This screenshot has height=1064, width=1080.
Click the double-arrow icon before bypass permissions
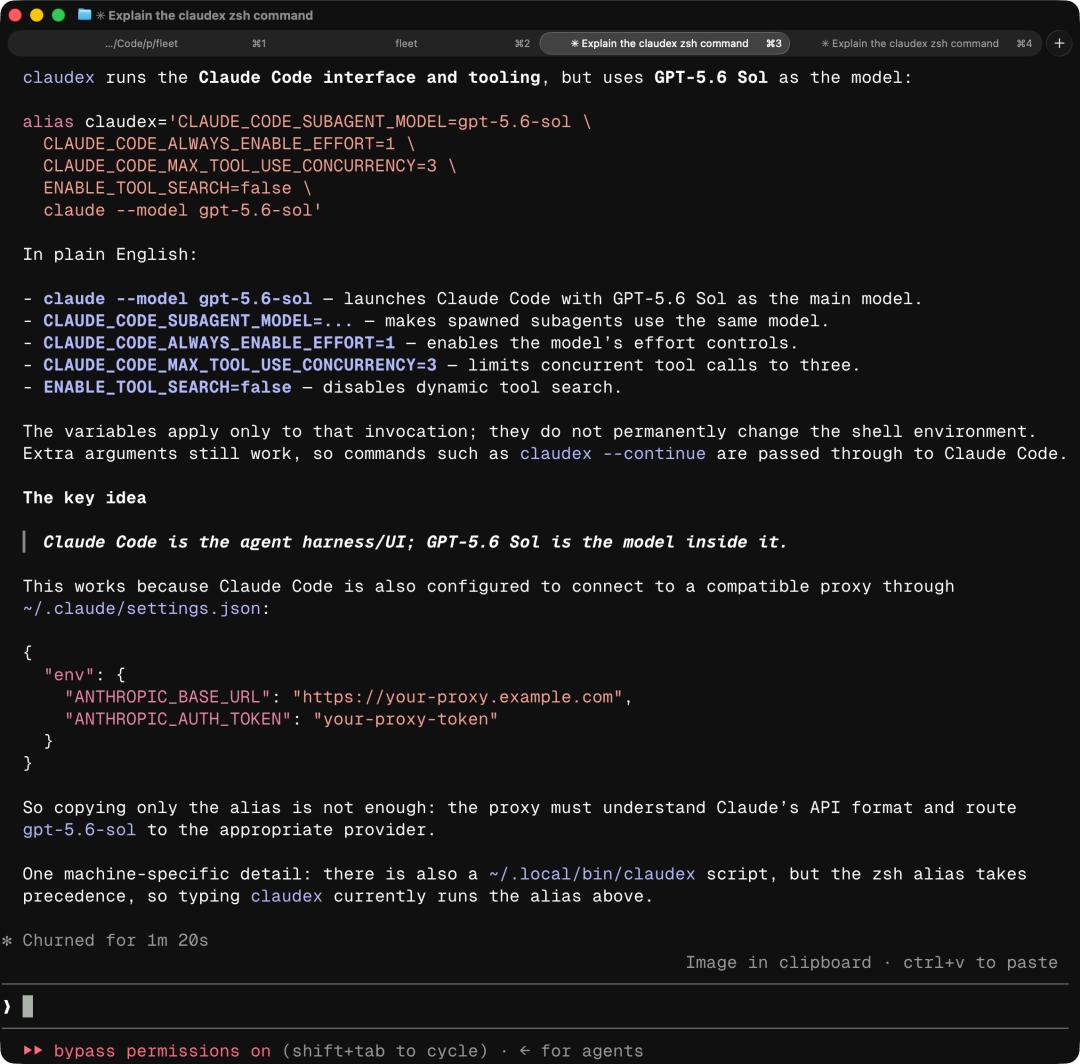[32, 1050]
